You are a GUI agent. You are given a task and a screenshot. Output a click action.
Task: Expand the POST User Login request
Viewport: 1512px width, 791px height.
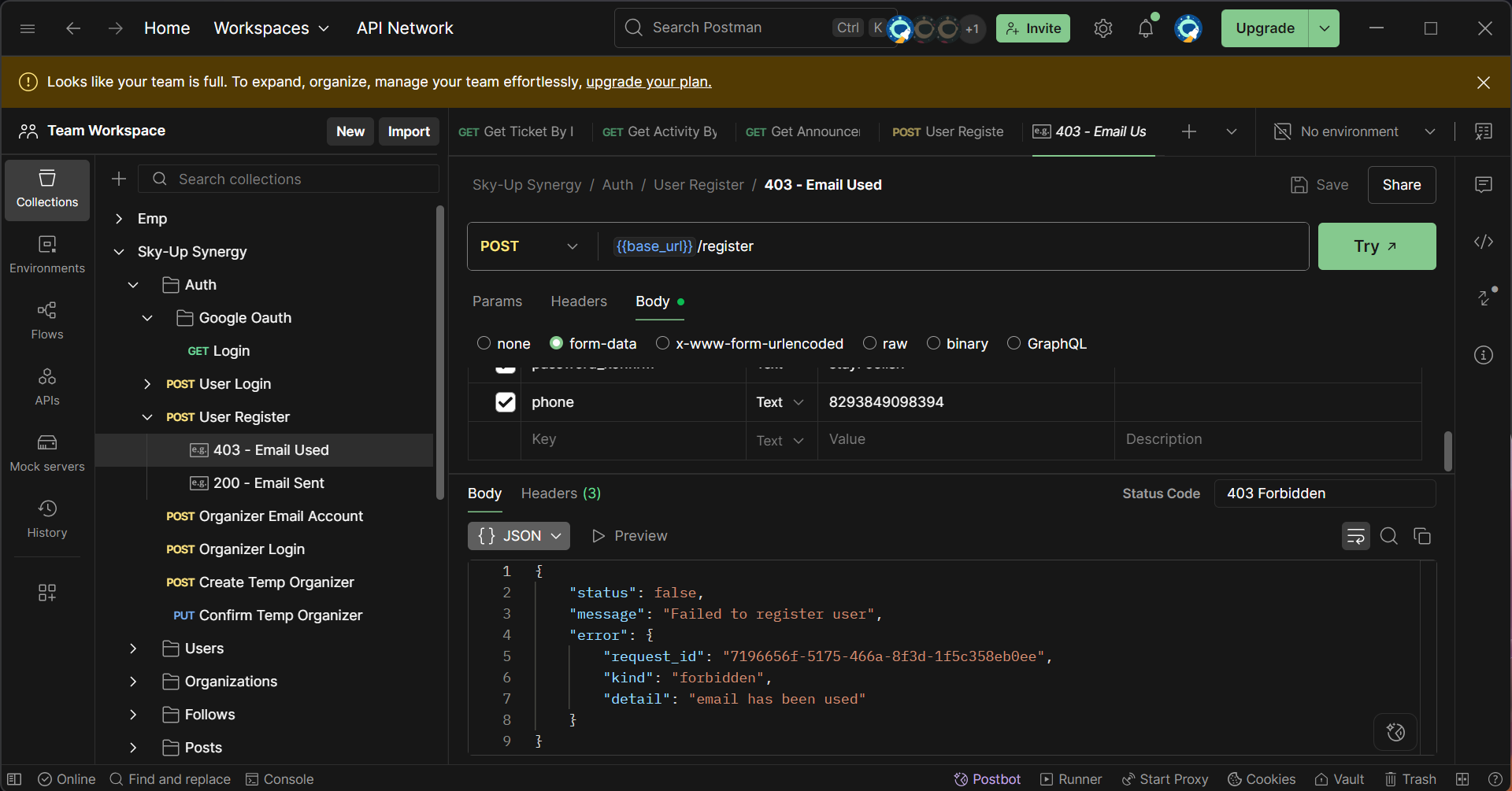(x=147, y=384)
